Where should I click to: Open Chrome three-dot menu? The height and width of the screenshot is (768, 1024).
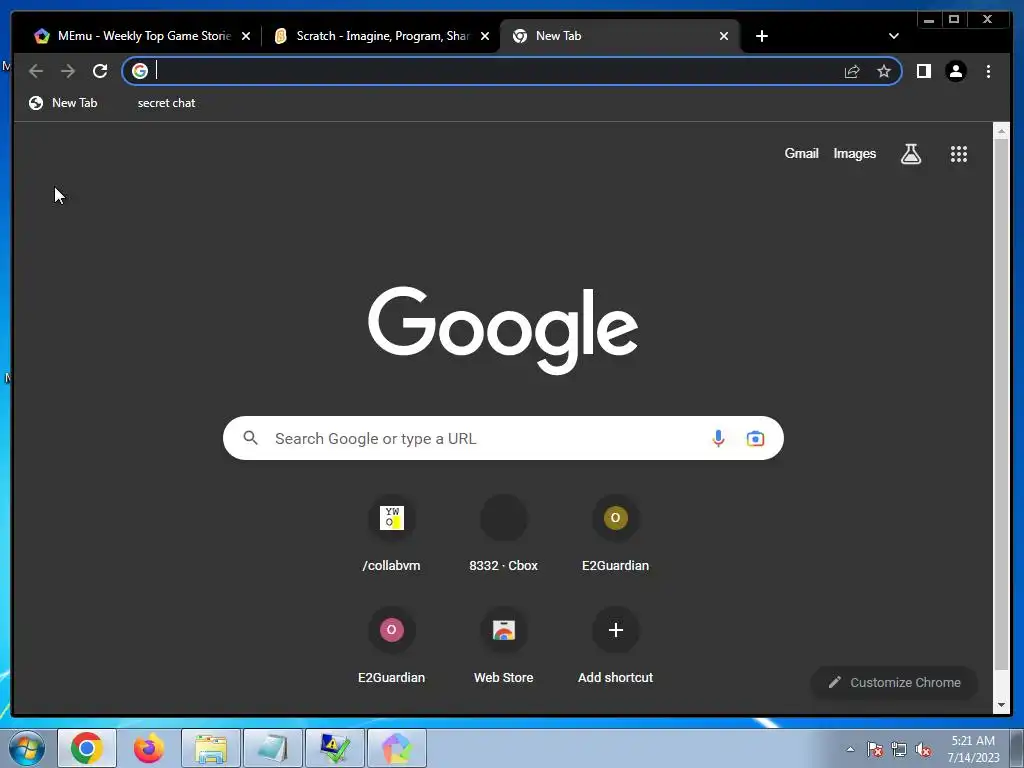coord(988,71)
